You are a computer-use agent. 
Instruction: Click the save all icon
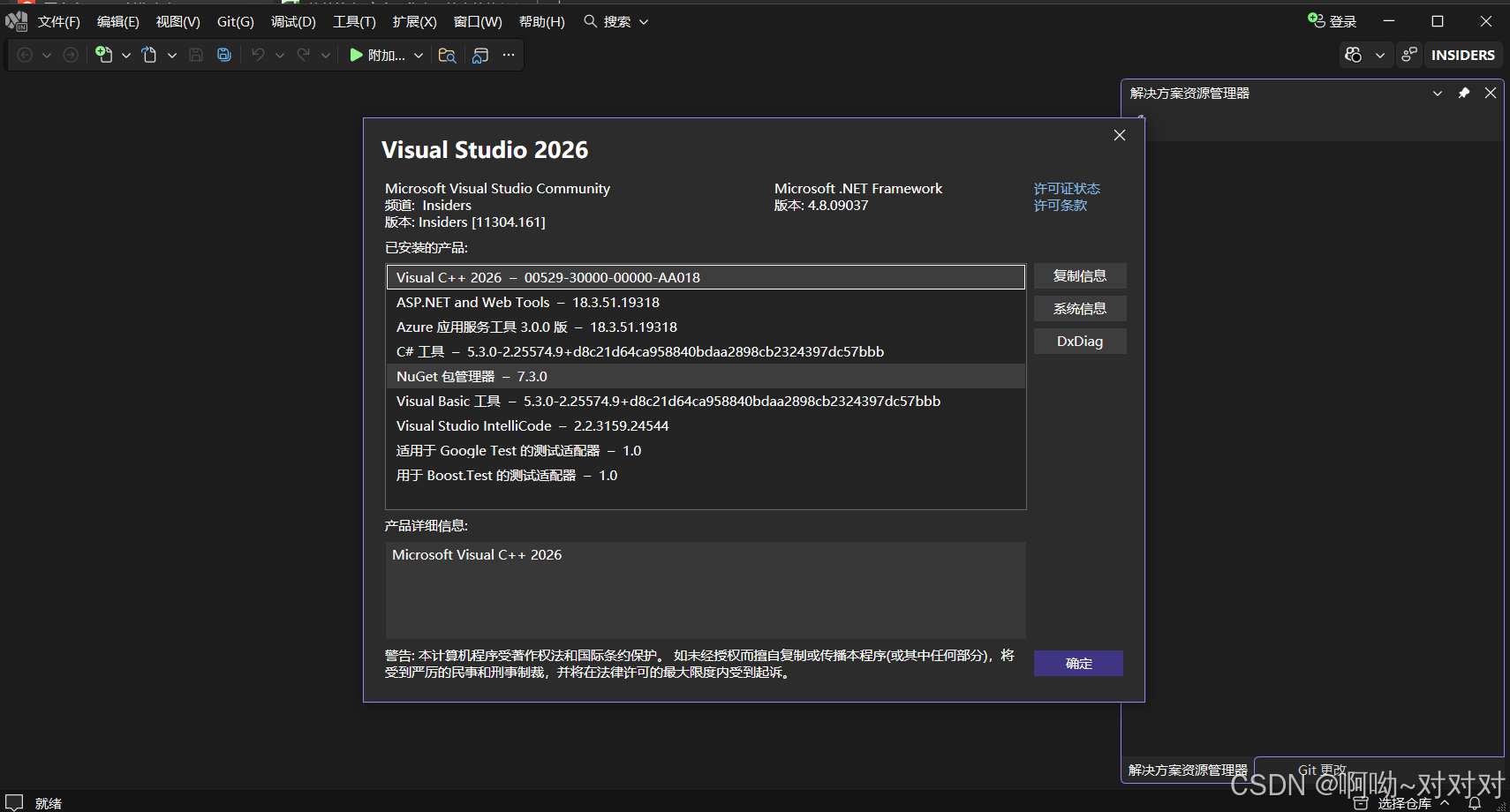pyautogui.click(x=224, y=55)
